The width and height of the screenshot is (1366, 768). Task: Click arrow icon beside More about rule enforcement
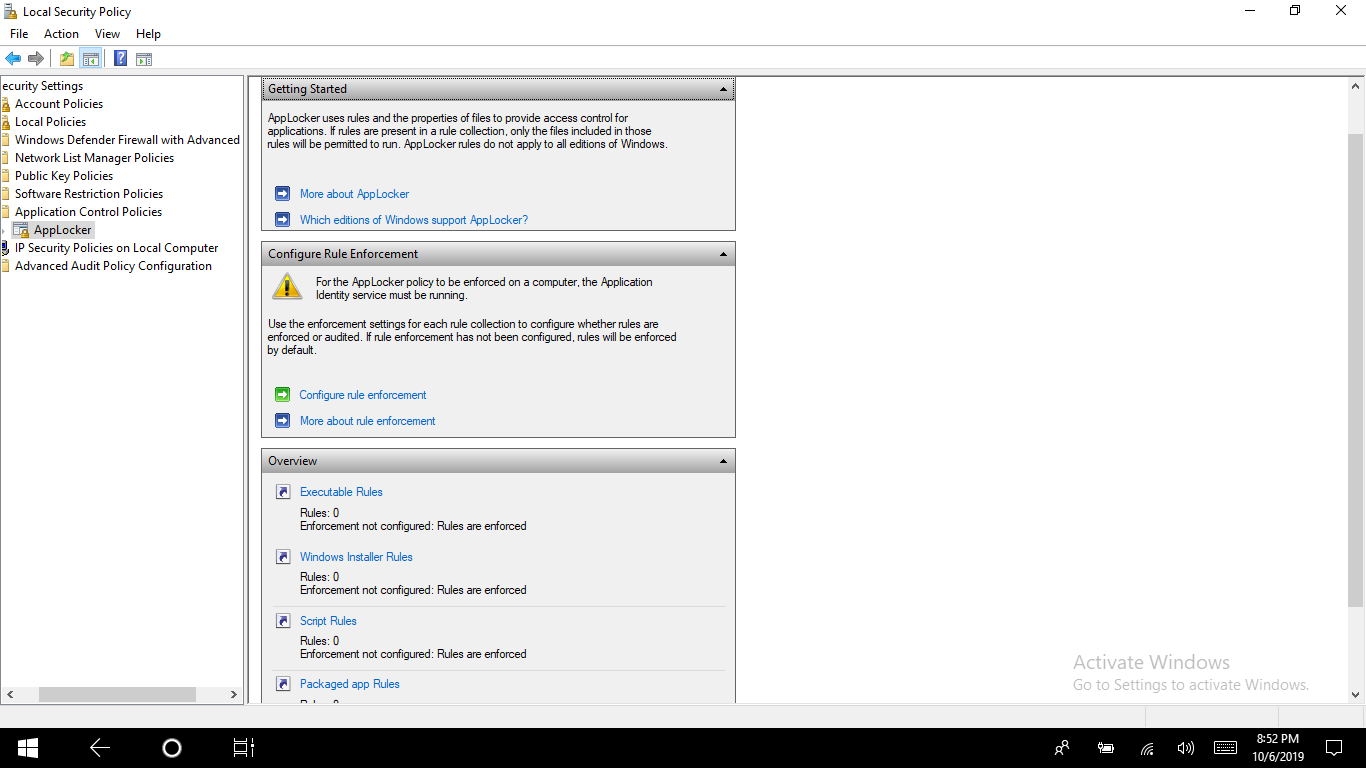point(282,421)
